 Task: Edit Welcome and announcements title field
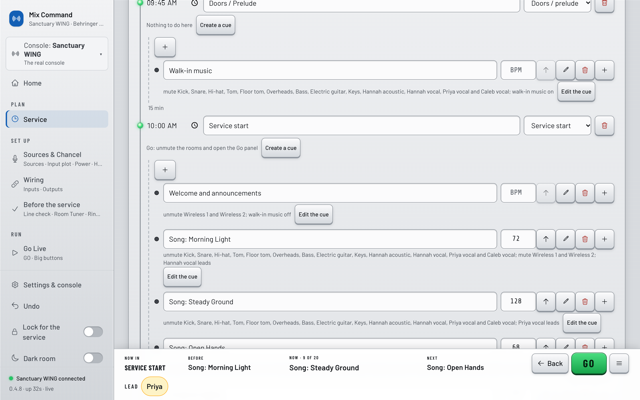pos(330,193)
